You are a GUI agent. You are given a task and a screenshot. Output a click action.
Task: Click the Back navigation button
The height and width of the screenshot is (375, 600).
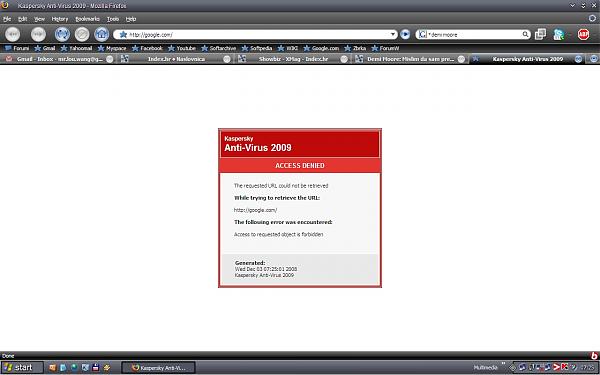pos(13,34)
